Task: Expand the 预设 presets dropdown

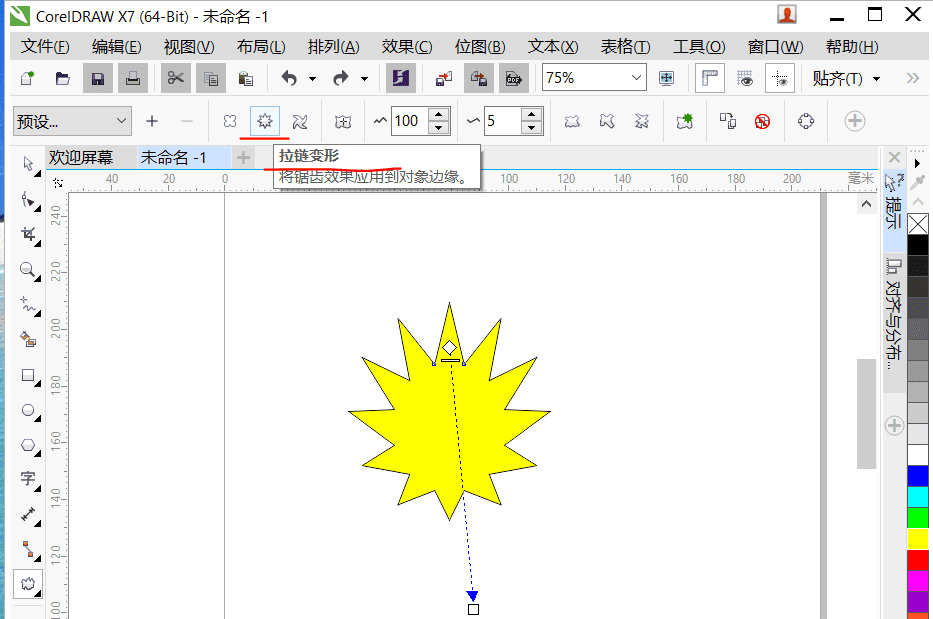Action: tap(122, 121)
